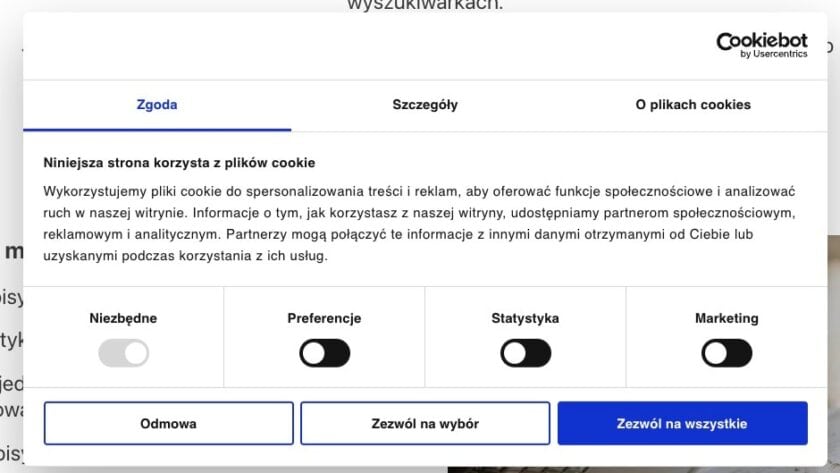Image resolution: width=840 pixels, height=473 pixels.
Task: Accept all with Zezwól na wszystkie
Action: (x=682, y=423)
